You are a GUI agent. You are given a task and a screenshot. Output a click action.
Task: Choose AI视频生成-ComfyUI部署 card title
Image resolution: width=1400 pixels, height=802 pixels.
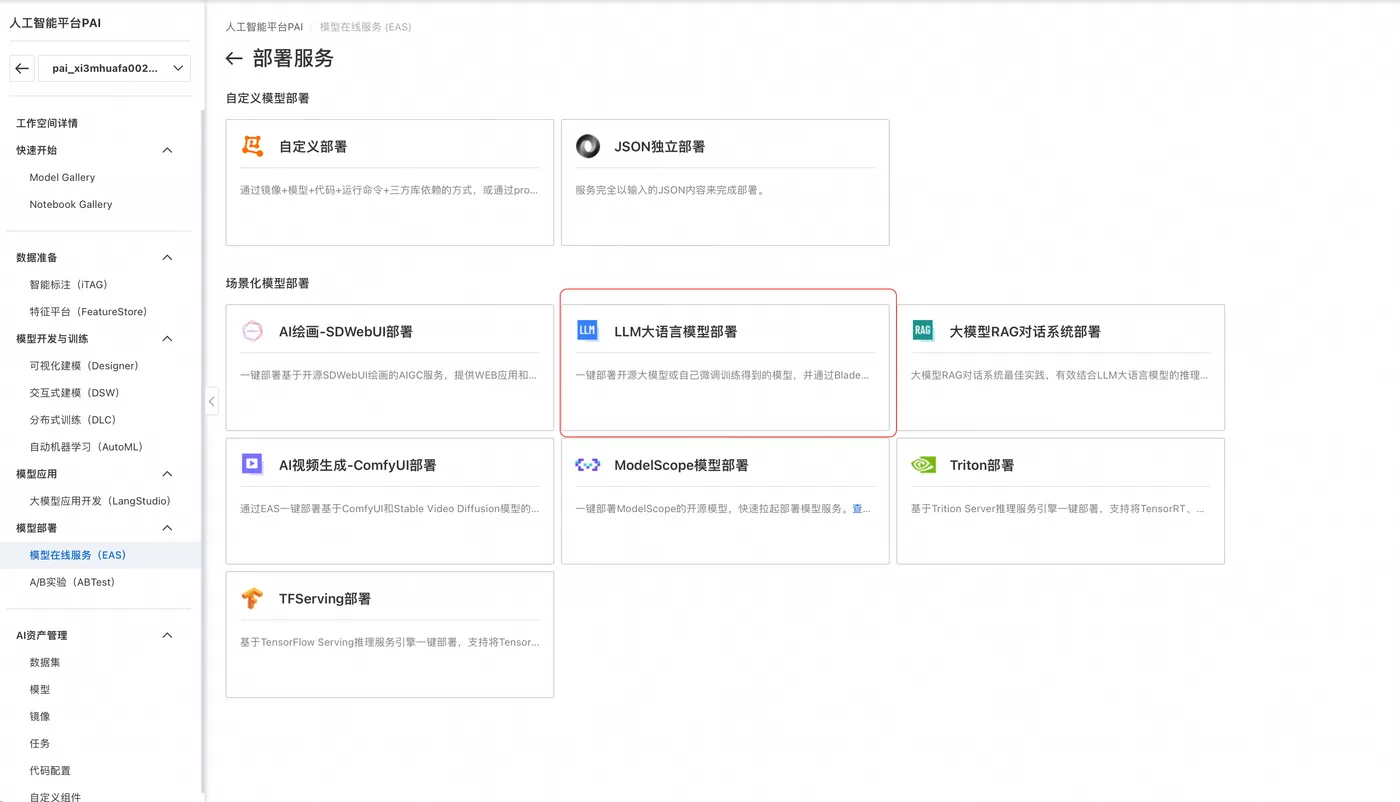pos(357,465)
